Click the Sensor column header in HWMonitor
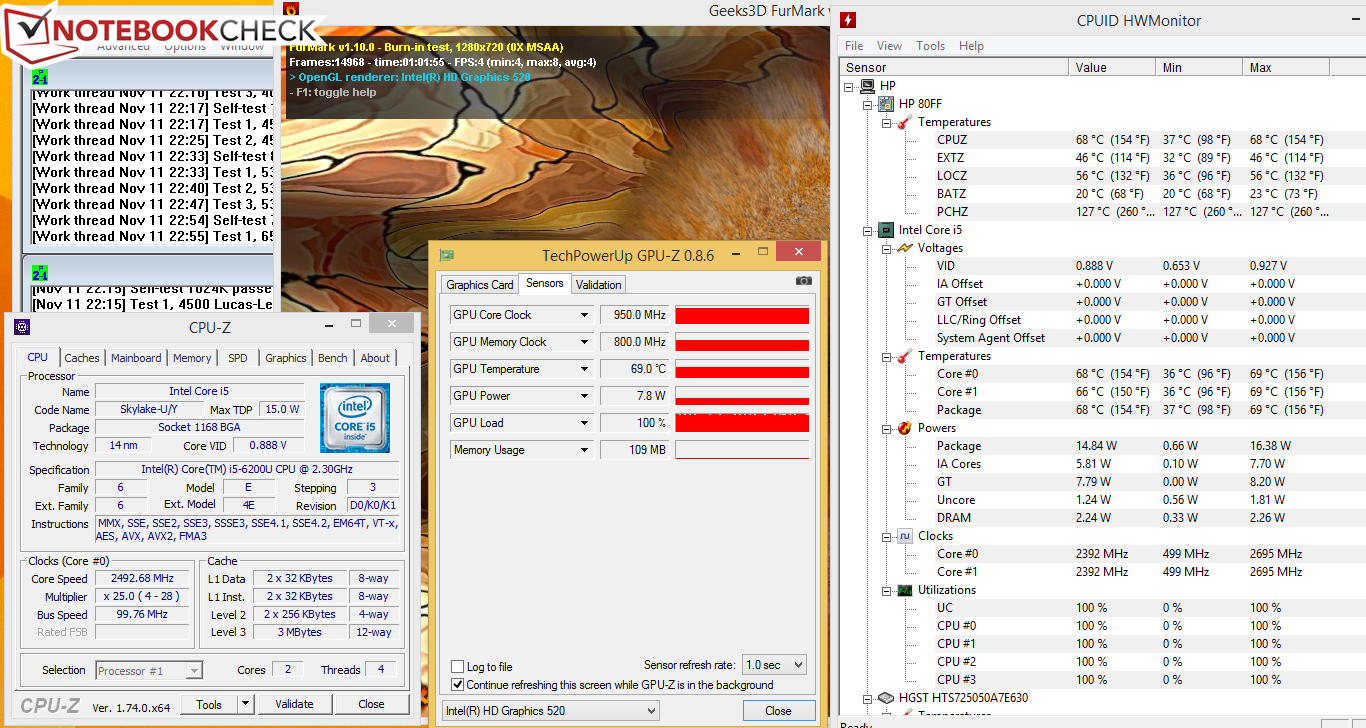Image resolution: width=1366 pixels, height=728 pixels. pyautogui.click(x=954, y=67)
